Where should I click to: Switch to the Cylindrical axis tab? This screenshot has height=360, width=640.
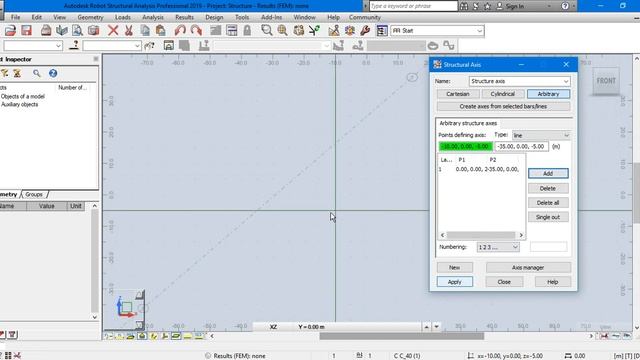[502, 94]
